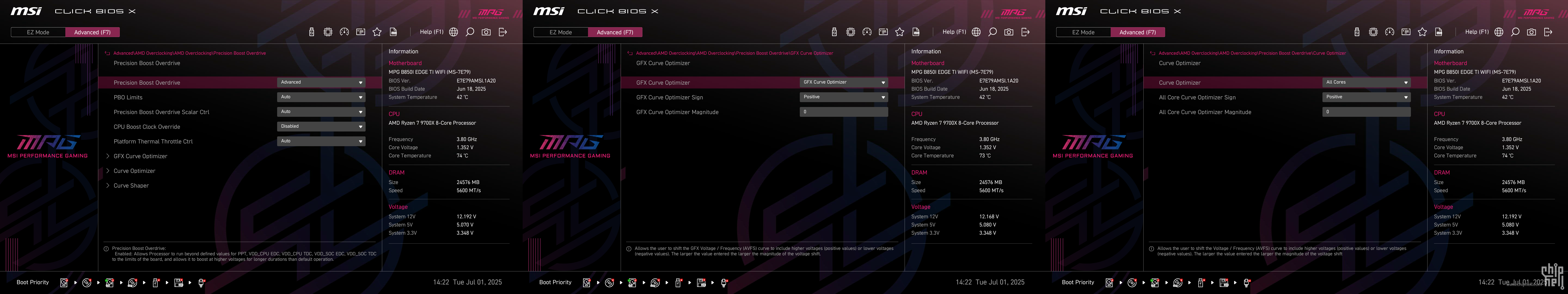Open search magnifier icon in middle screen
1568x294 pixels.
[x=993, y=32]
